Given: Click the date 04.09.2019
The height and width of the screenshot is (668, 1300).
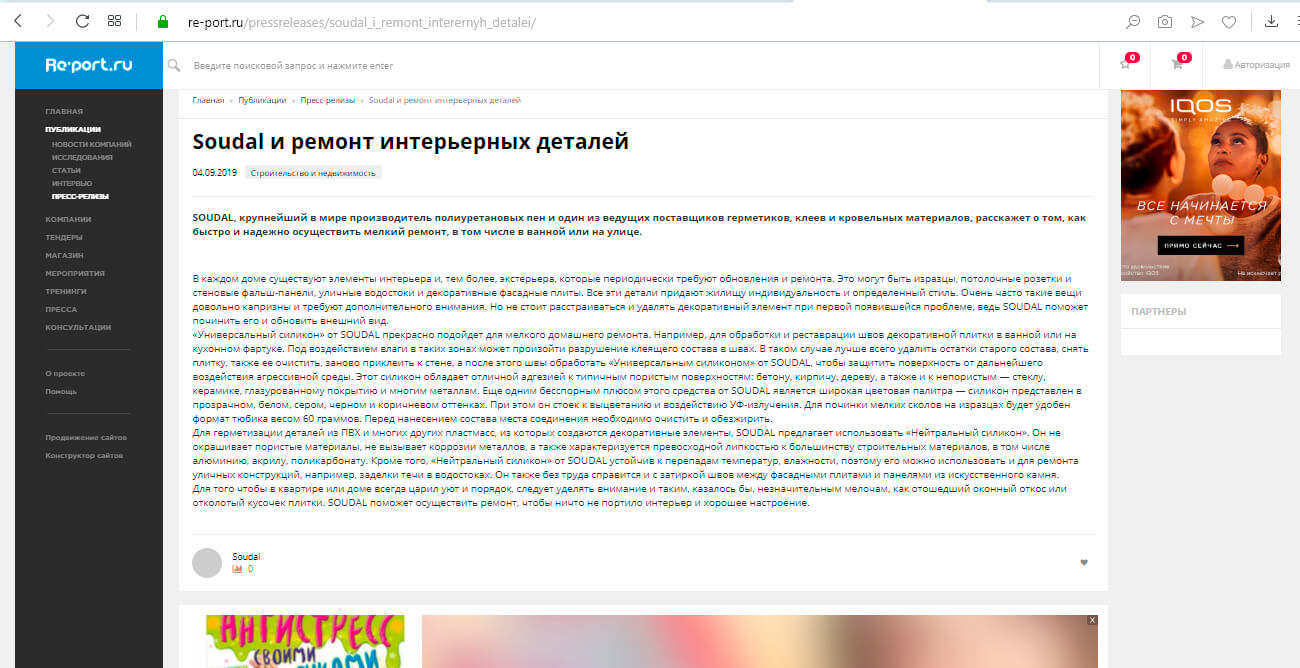Looking at the screenshot, I should pyautogui.click(x=215, y=173).
